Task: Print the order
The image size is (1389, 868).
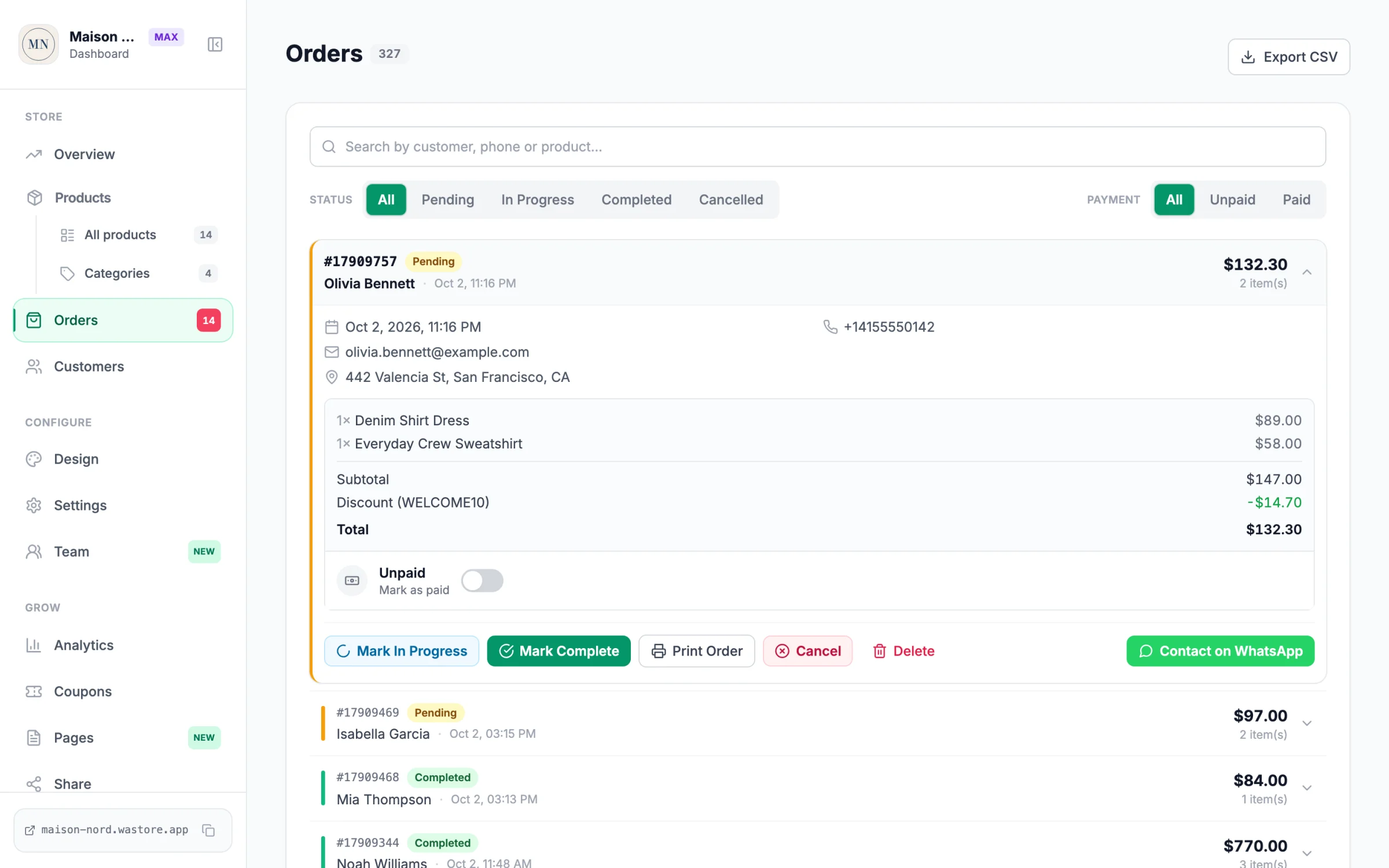Action: click(x=697, y=651)
